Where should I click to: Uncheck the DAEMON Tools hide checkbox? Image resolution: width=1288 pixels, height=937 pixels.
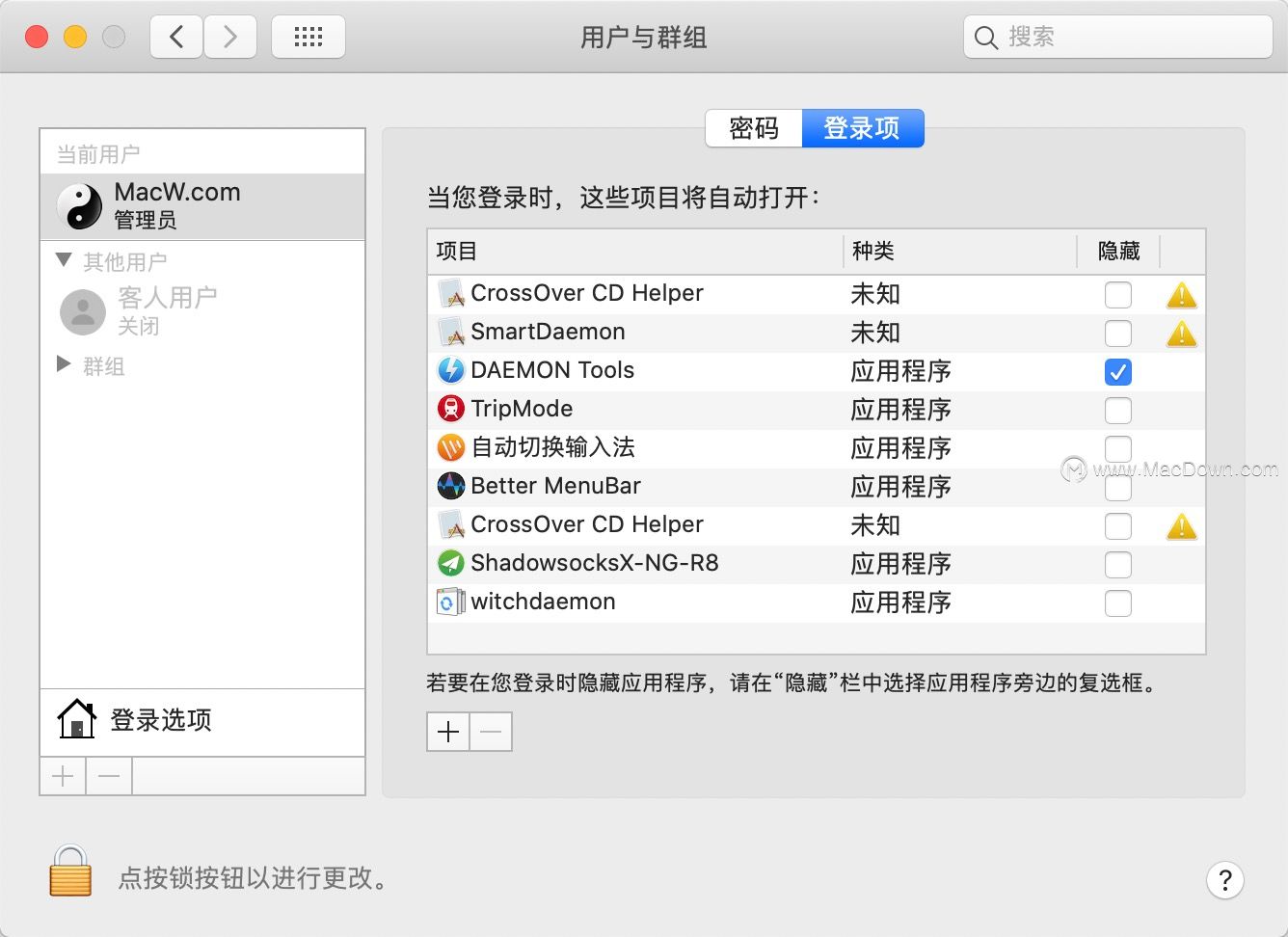point(1118,371)
